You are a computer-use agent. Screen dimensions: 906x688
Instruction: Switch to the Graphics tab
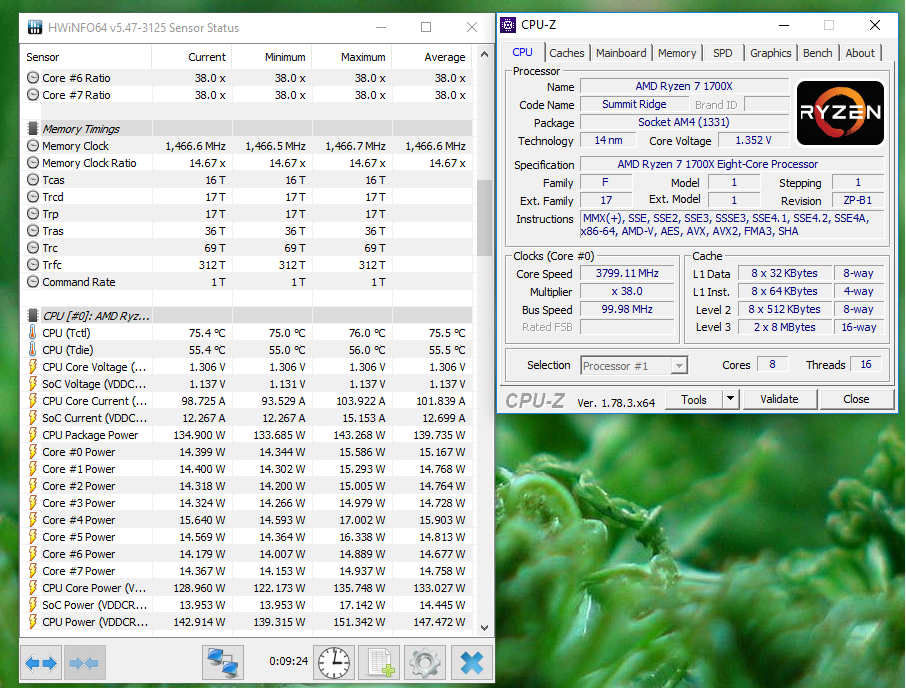point(770,53)
